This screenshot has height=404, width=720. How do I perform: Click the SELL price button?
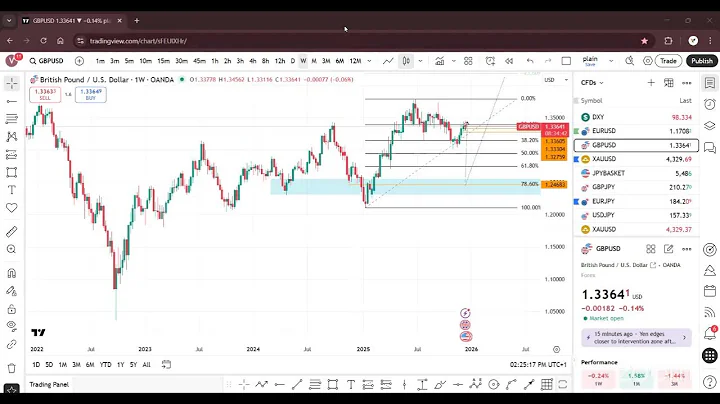pos(45,95)
